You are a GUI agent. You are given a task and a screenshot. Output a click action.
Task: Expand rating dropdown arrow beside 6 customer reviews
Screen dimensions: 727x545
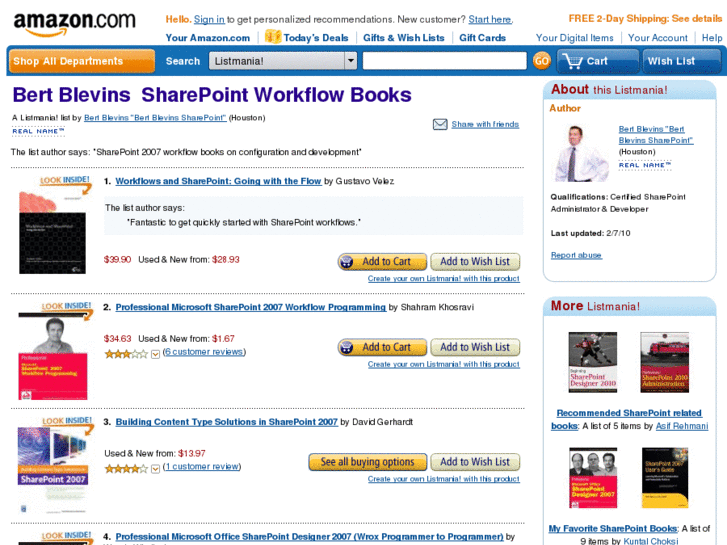pyautogui.click(x=155, y=354)
